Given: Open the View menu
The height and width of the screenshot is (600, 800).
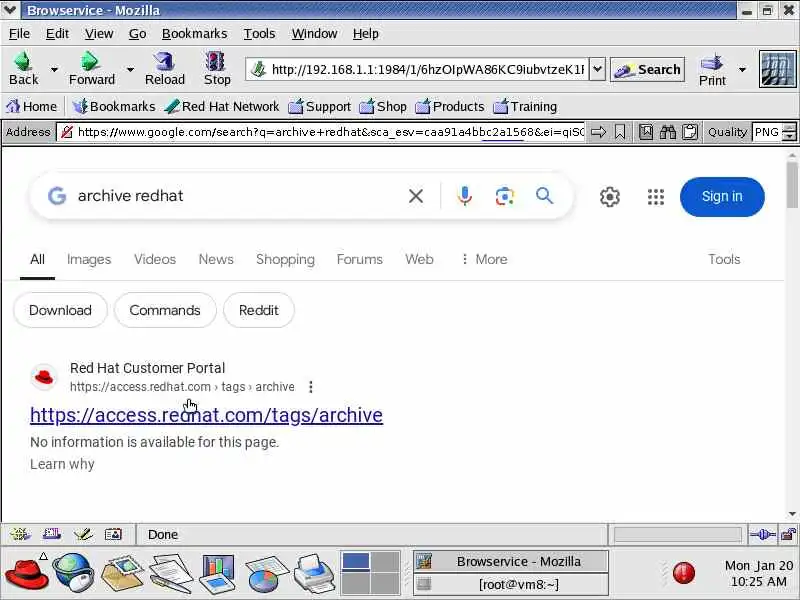Looking at the screenshot, I should point(99,34).
